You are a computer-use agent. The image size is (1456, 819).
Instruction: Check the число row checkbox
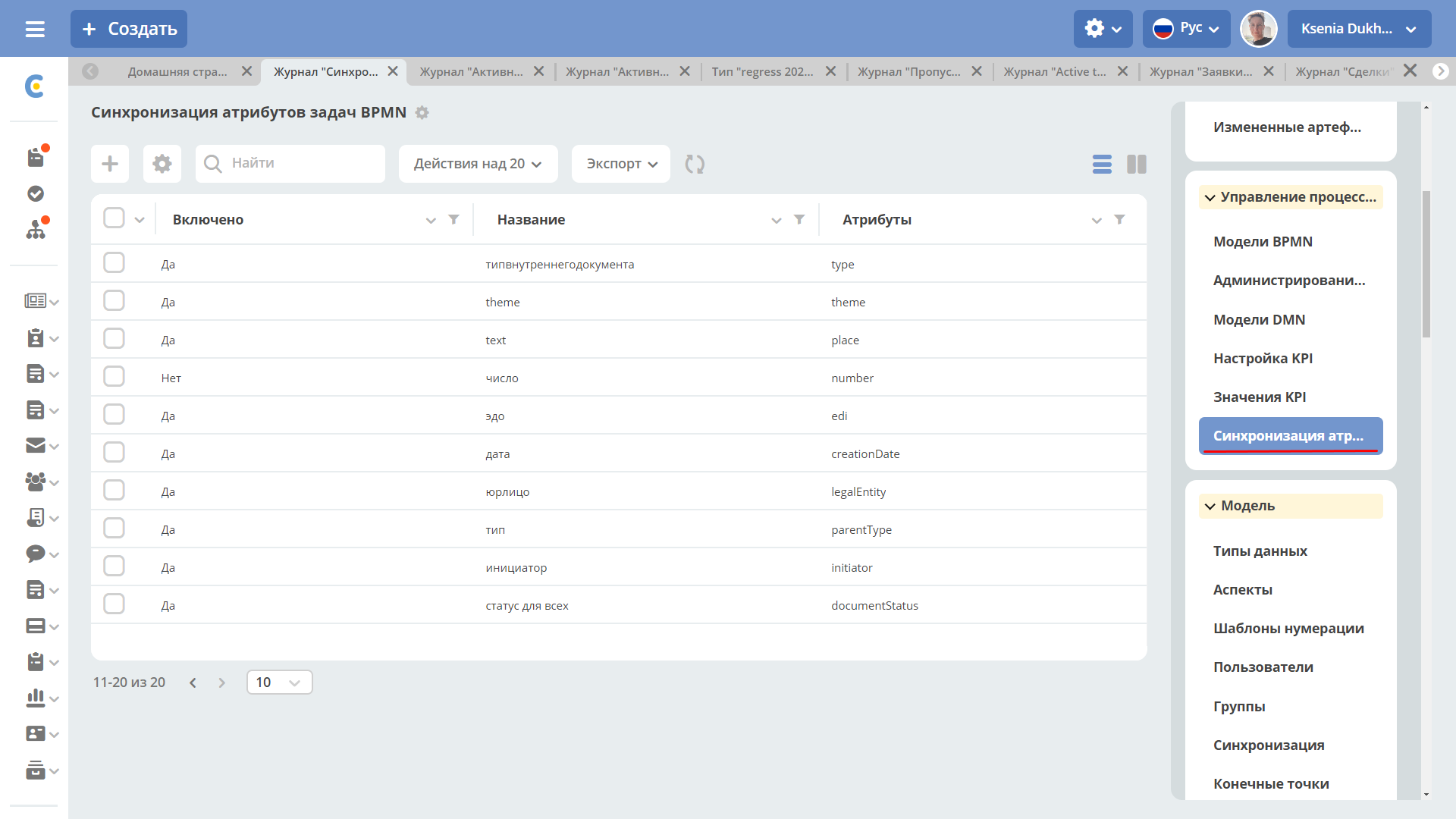pyautogui.click(x=114, y=377)
